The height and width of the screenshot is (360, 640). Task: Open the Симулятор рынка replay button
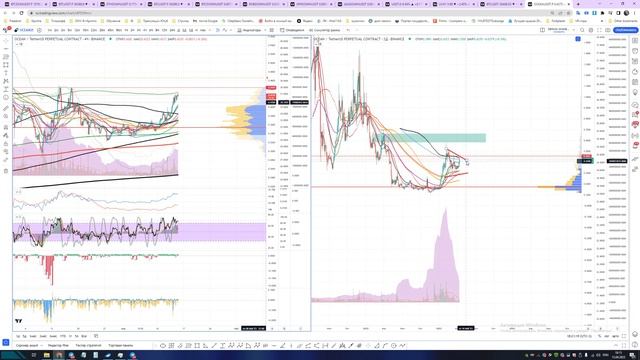pyautogui.click(x=324, y=30)
